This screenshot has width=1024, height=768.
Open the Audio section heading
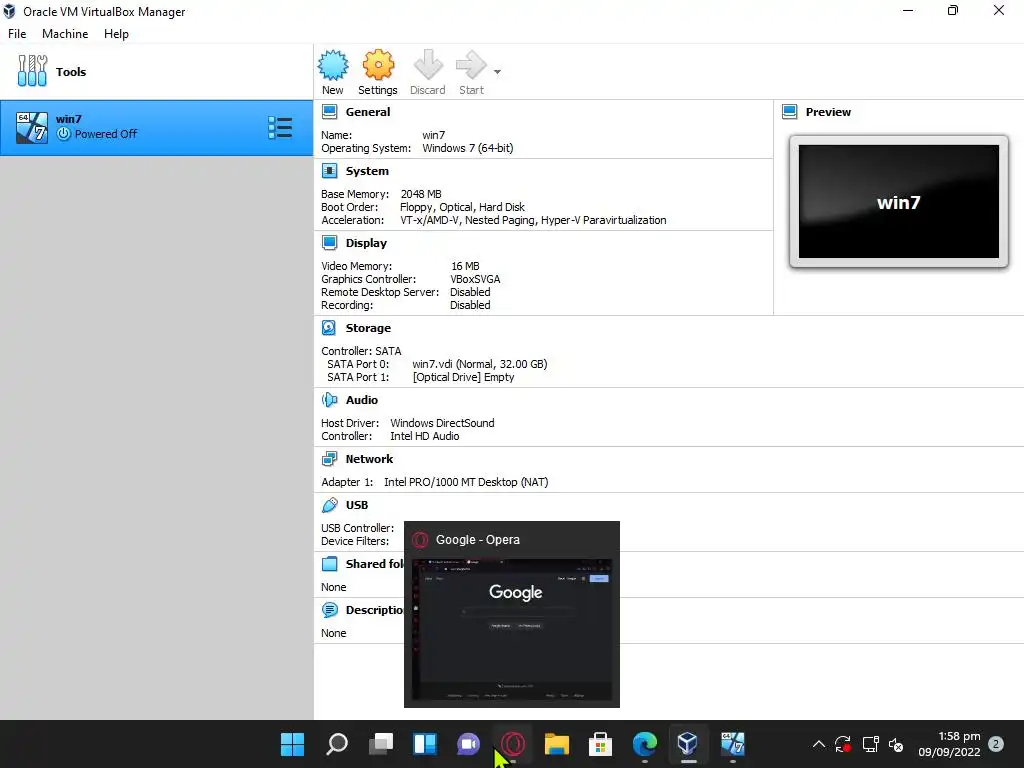362,400
